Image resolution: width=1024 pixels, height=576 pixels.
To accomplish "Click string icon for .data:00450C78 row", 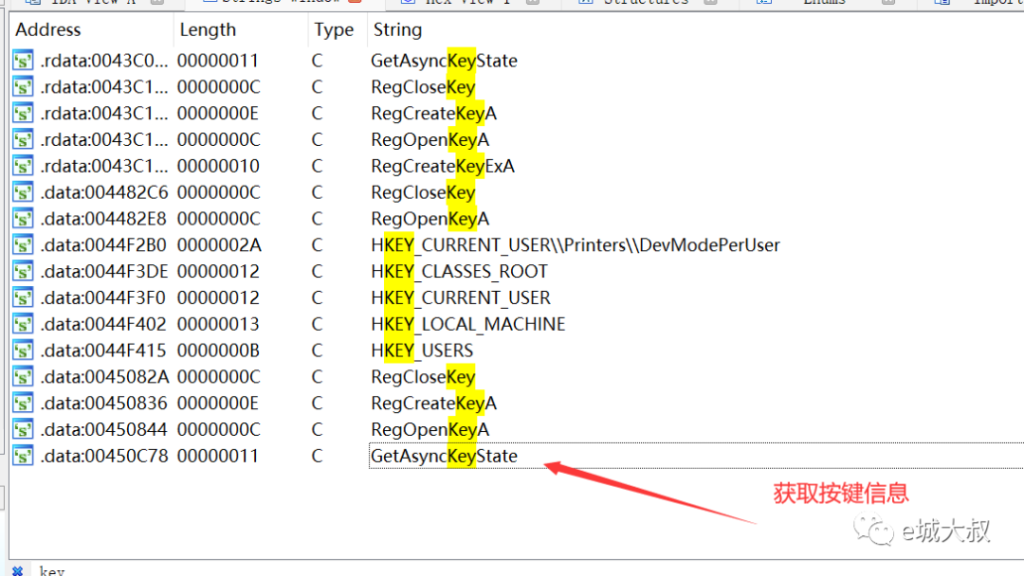I will coord(22,456).
